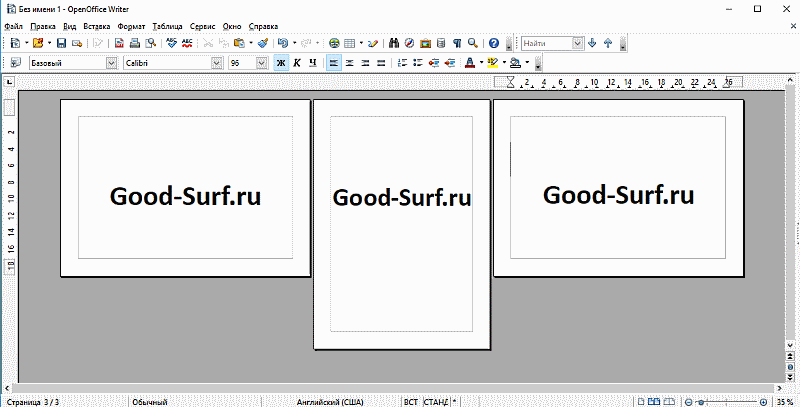Screen dimensions: 800x407
Task: Expand the Undo history dropdown arrow
Action: click(294, 43)
